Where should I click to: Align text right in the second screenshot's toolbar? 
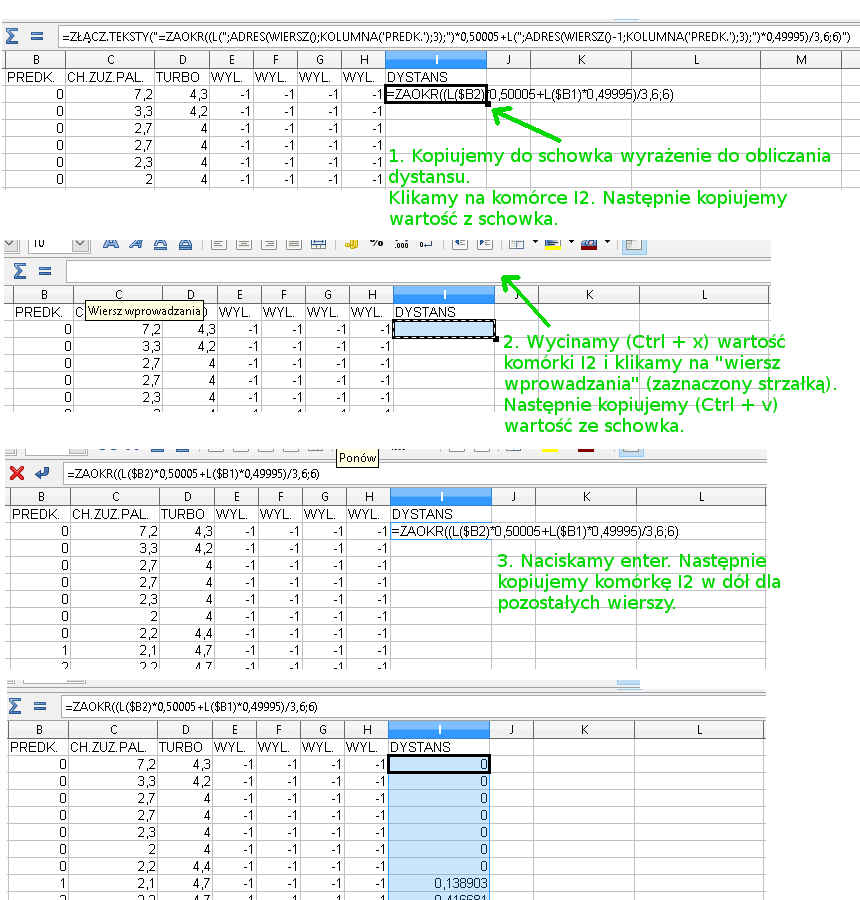269,244
